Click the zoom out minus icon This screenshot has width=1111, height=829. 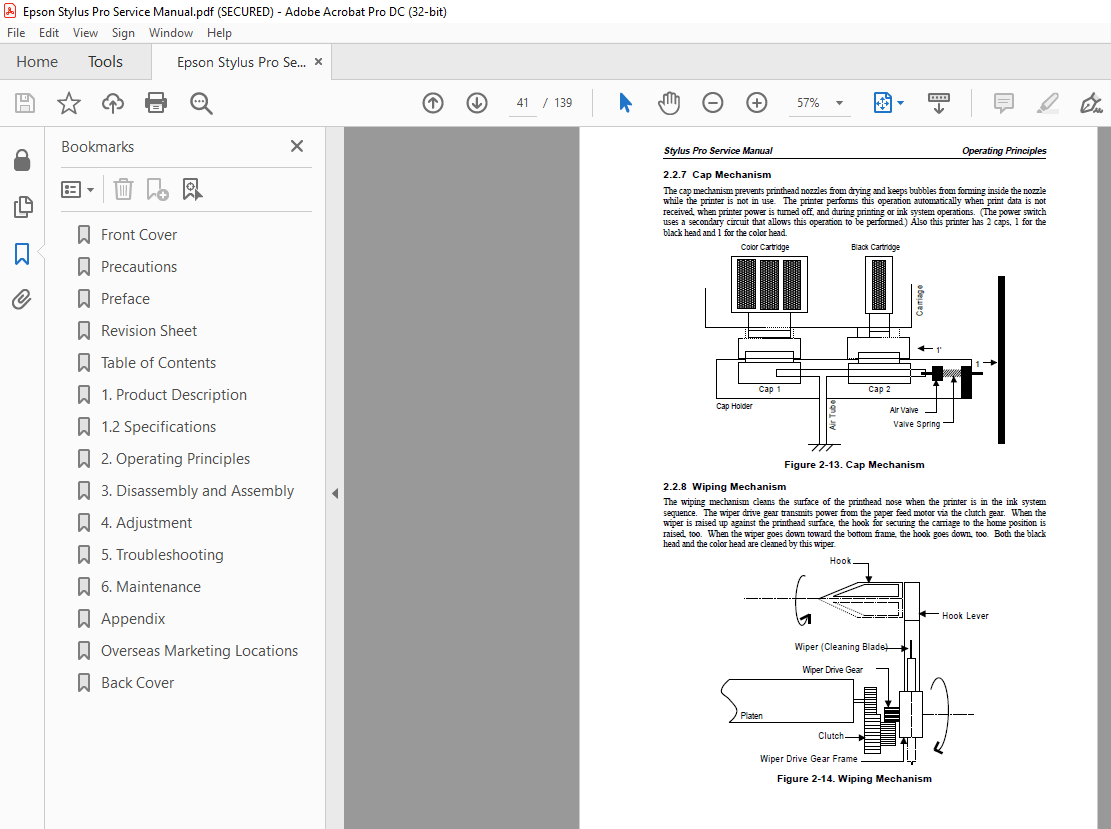tap(712, 103)
